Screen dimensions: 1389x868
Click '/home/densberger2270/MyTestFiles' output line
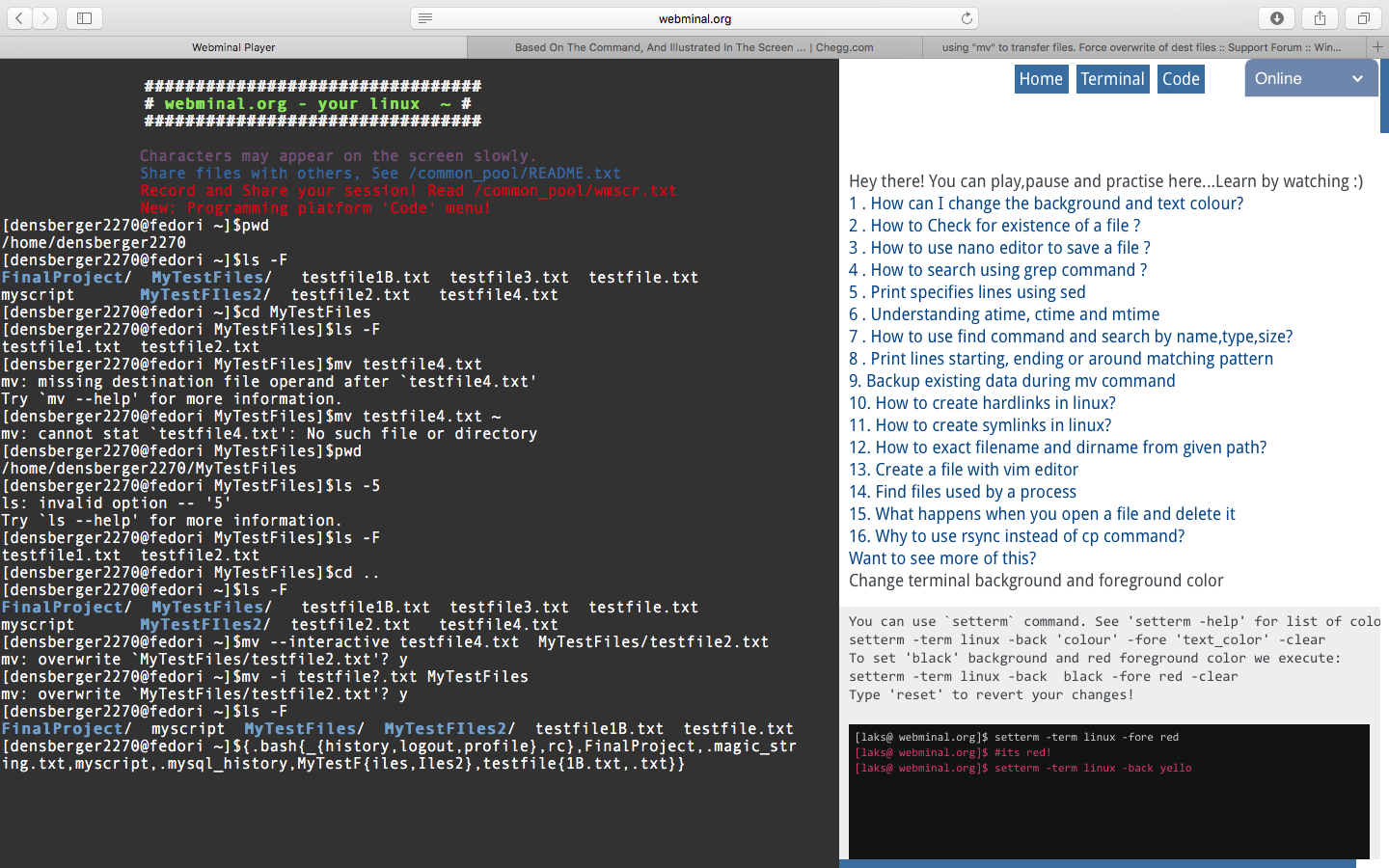pos(150,469)
